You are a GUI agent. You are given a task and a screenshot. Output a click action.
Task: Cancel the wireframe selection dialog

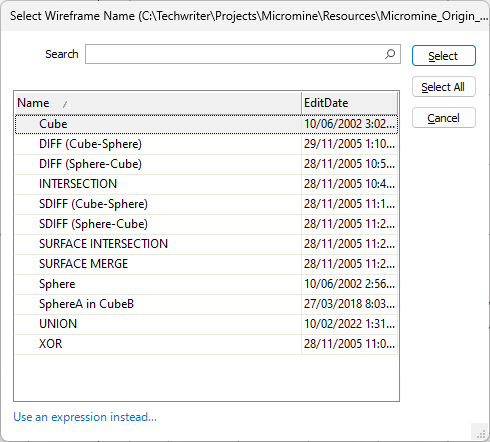click(x=443, y=118)
